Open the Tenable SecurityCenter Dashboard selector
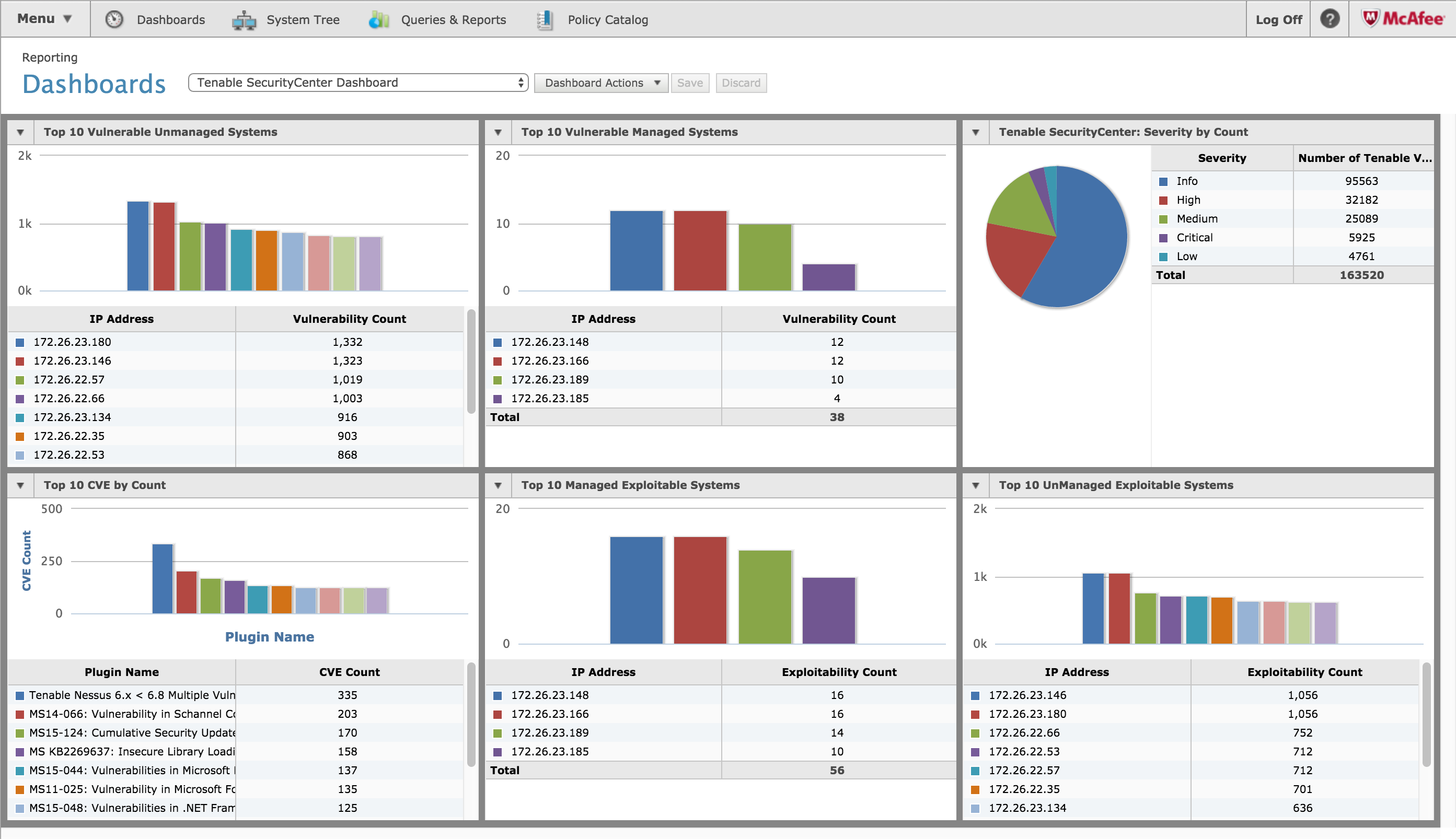Screen dimensions: 1456x839 (358, 83)
